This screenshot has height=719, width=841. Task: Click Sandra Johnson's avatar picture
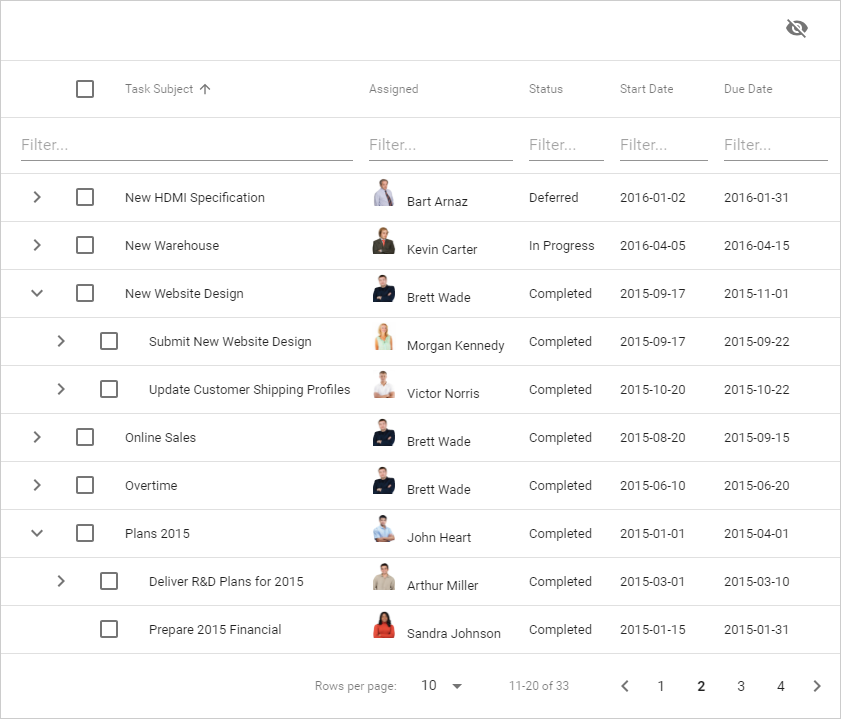[x=384, y=625]
